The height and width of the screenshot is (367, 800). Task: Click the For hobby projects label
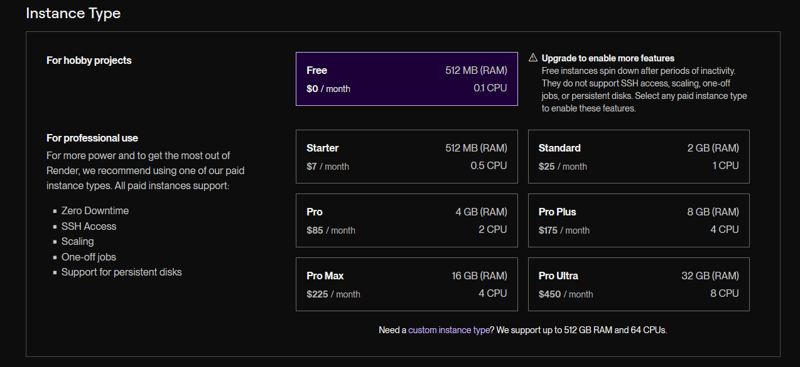[89, 60]
